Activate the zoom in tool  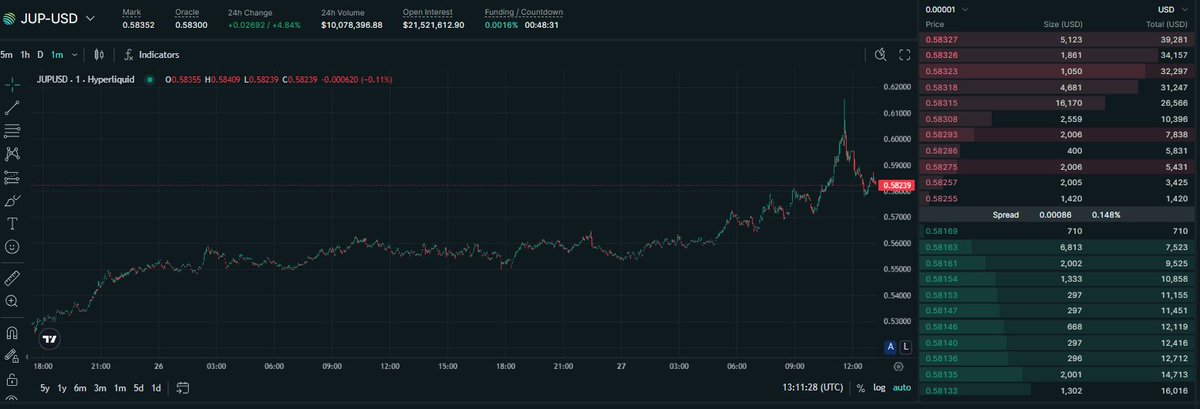point(12,301)
